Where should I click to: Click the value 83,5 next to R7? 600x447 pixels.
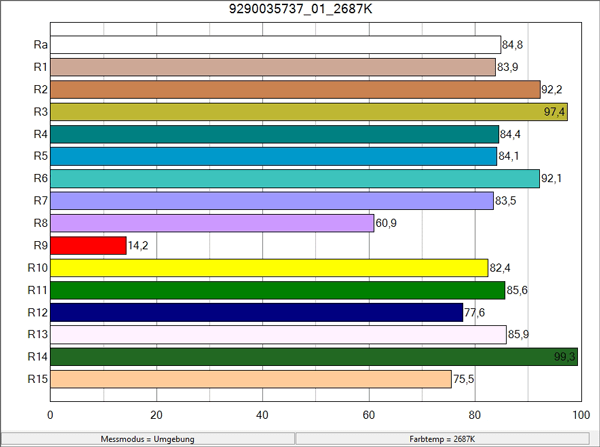click(x=505, y=201)
